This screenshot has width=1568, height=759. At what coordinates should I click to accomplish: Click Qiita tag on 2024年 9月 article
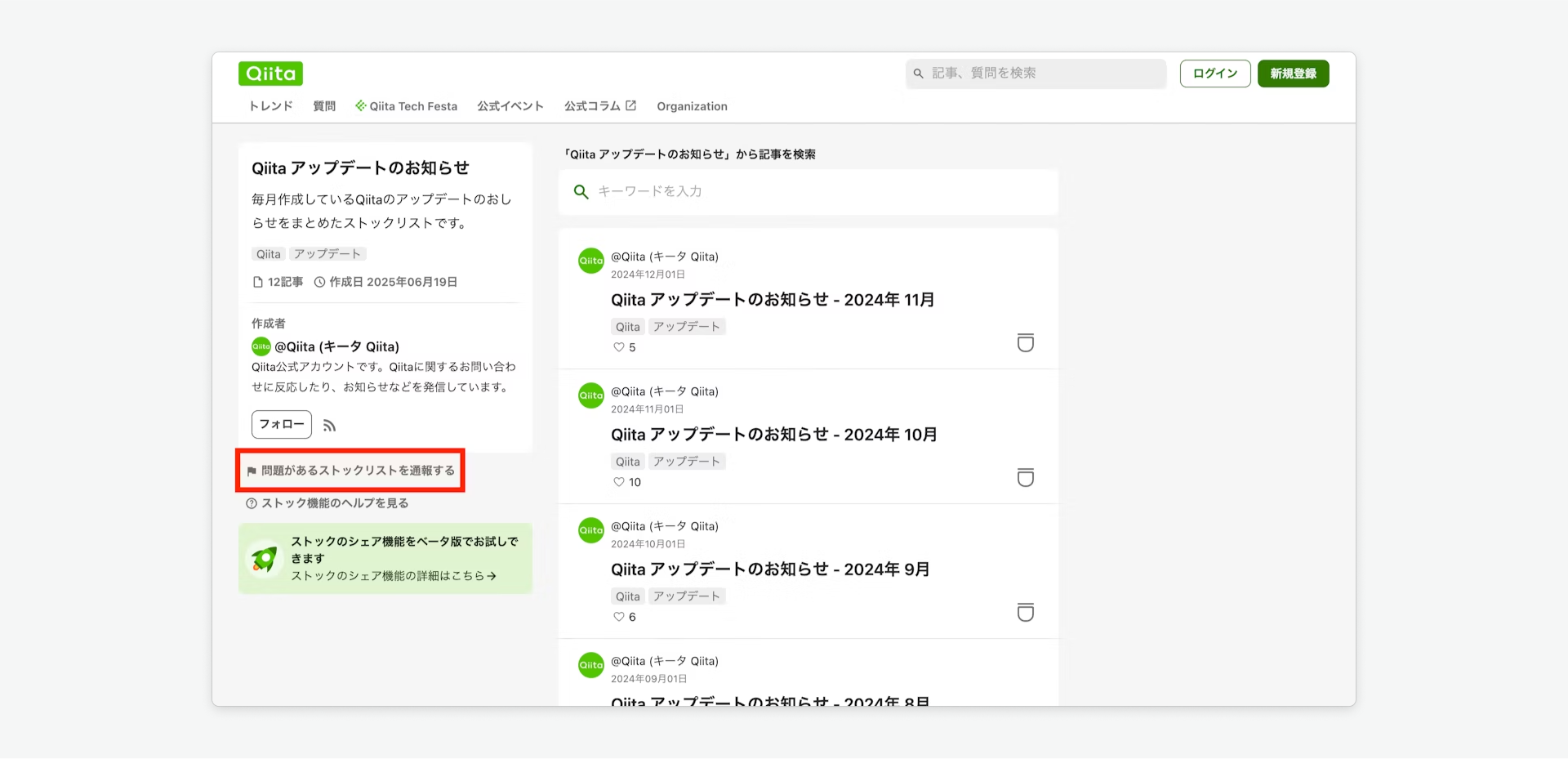[628, 596]
